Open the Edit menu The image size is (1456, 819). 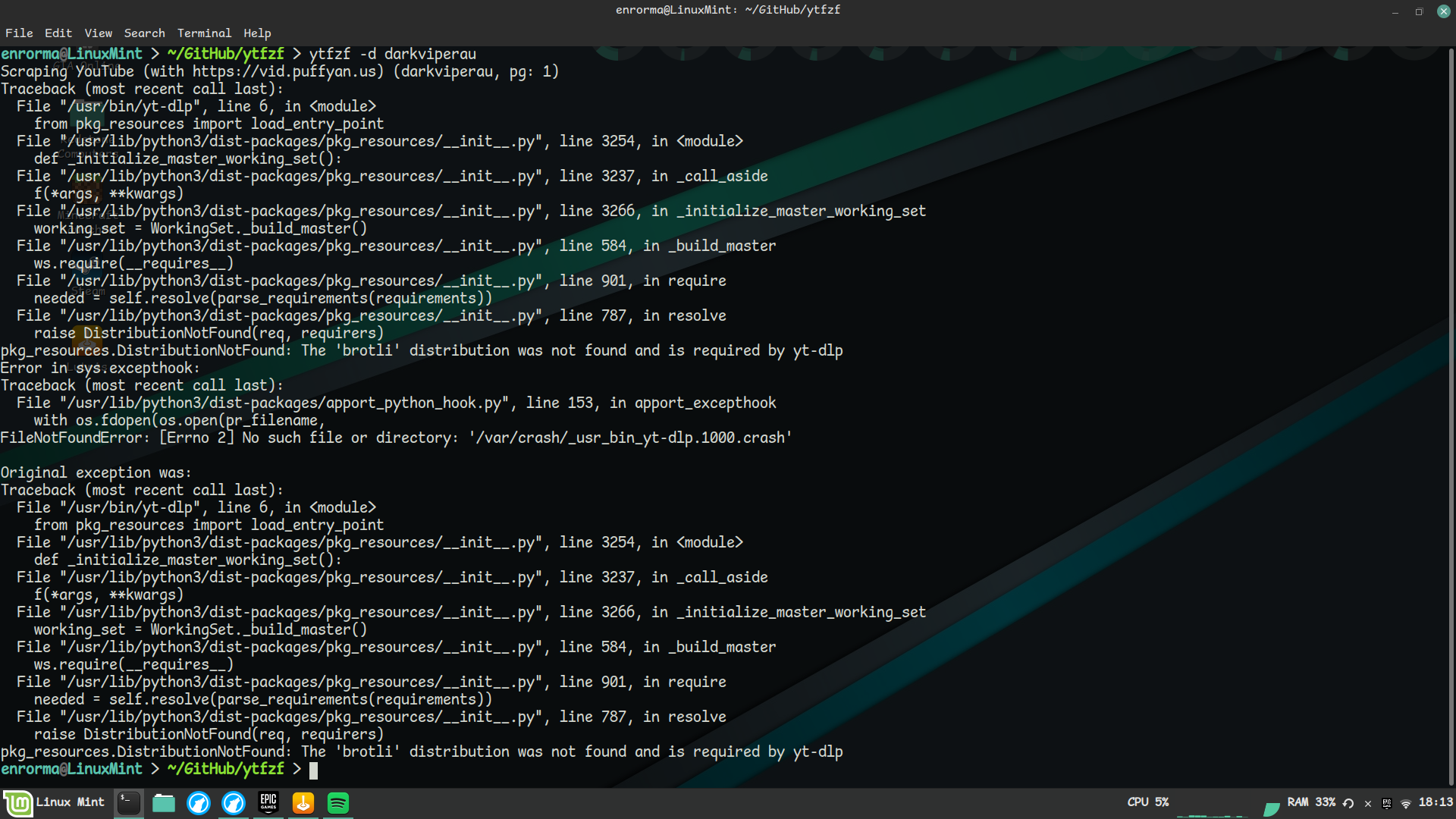point(58,33)
